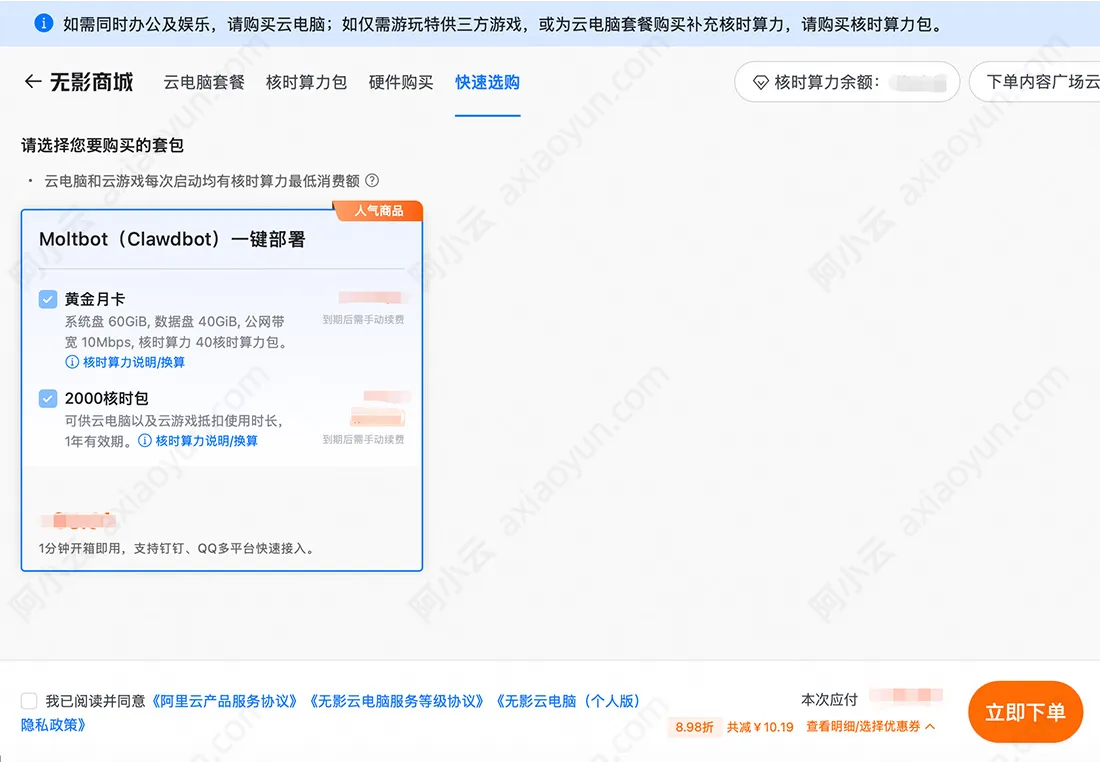Collapse the 查看明细/选择优惠券 chevron

tap(930, 728)
